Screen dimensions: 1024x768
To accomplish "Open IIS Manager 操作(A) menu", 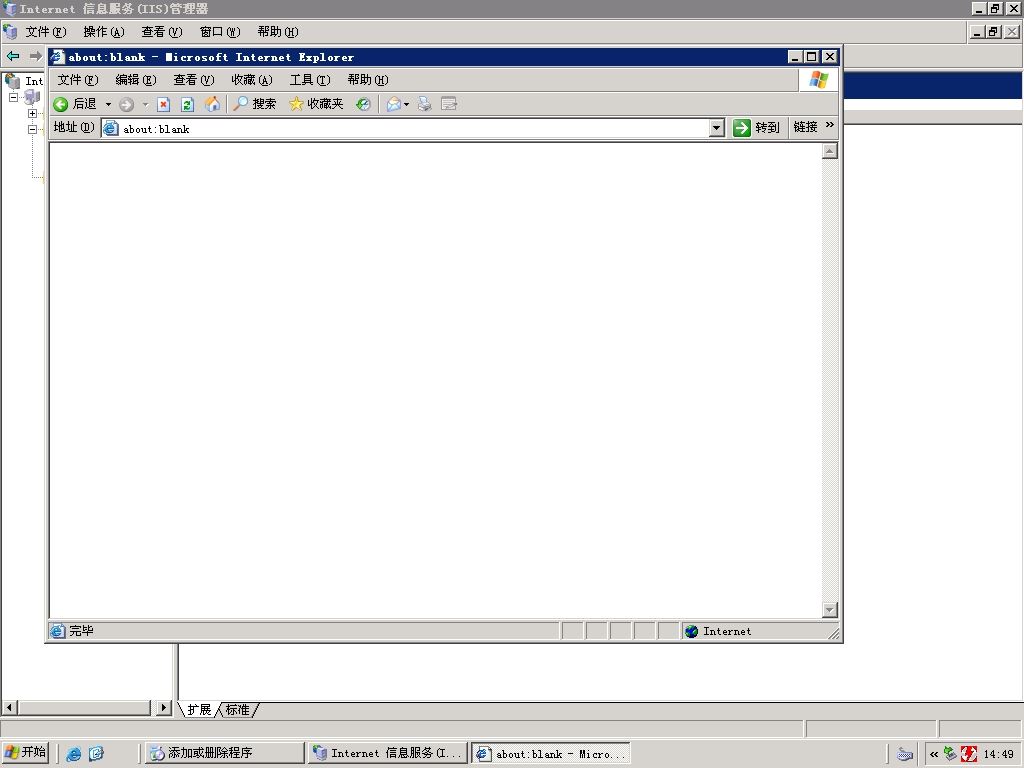I will (x=104, y=32).
